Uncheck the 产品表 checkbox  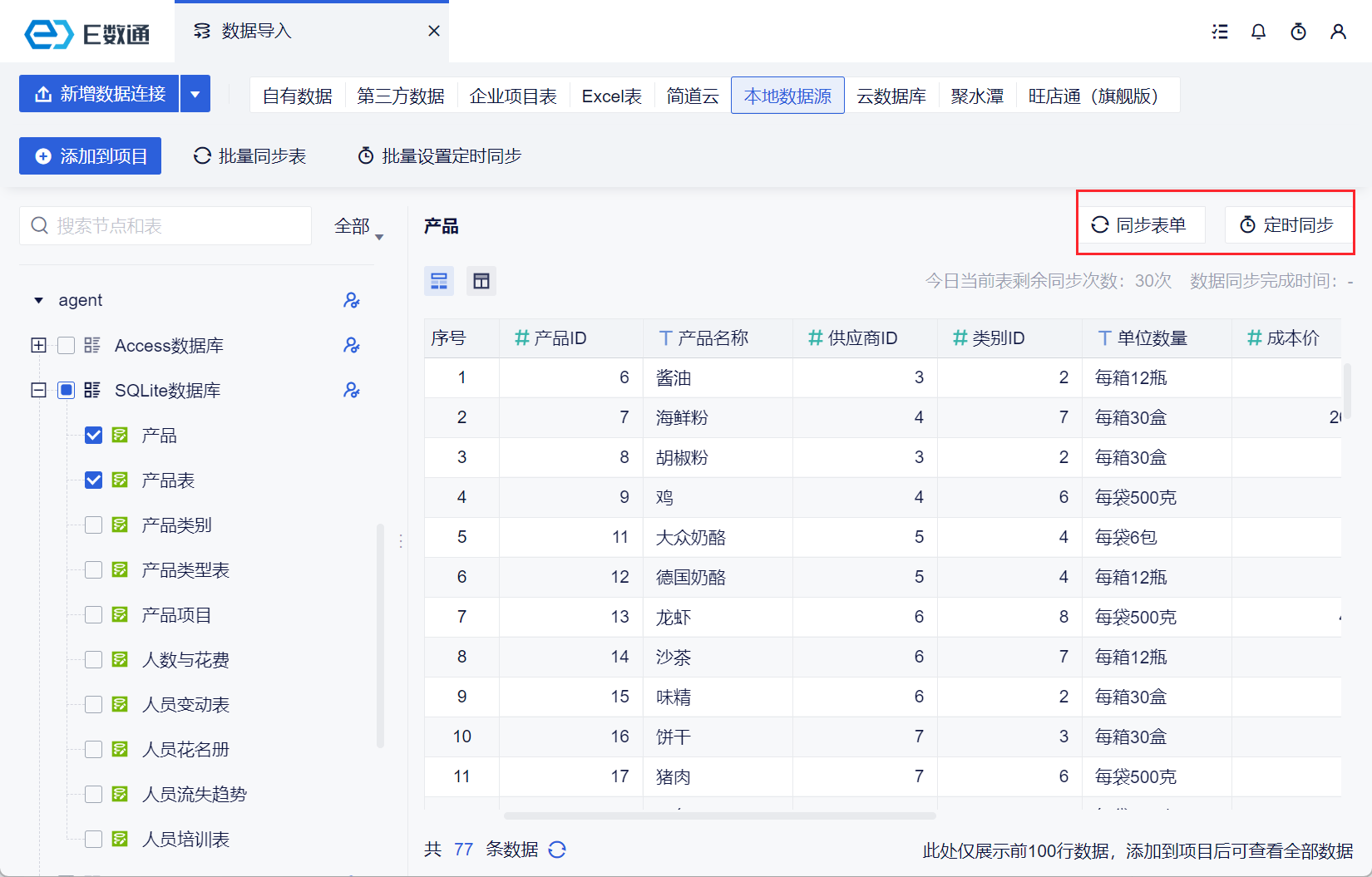pyautogui.click(x=94, y=480)
